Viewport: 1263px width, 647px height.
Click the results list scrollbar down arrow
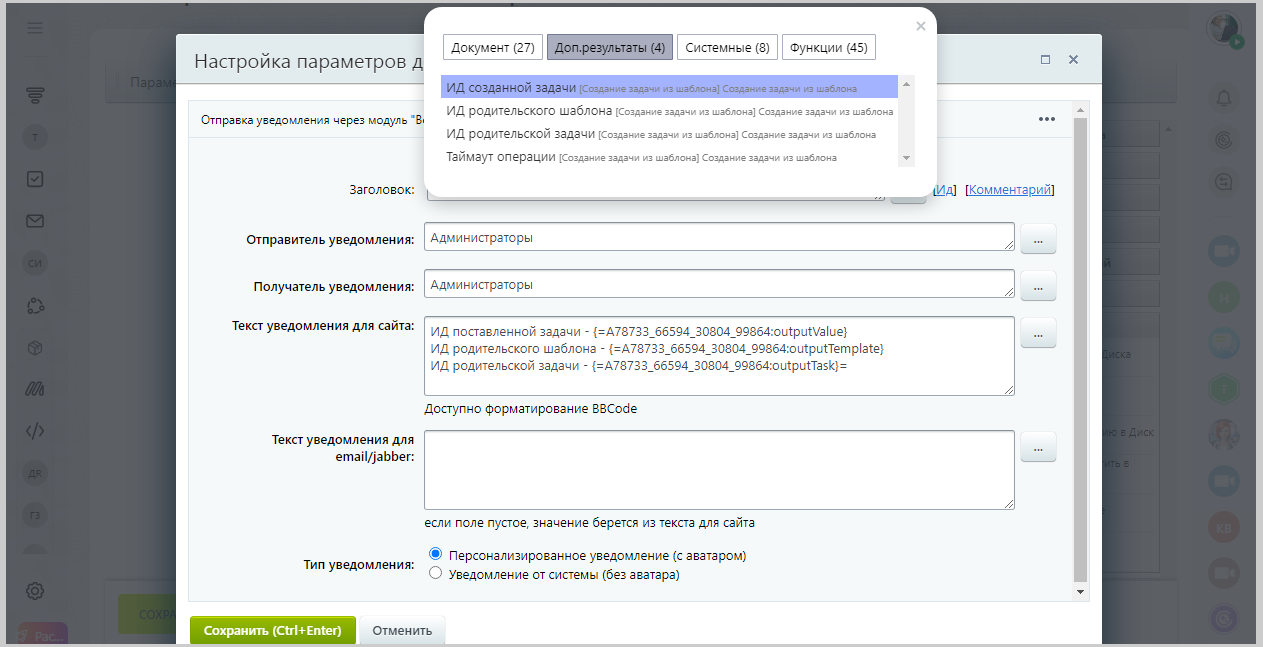coord(906,158)
